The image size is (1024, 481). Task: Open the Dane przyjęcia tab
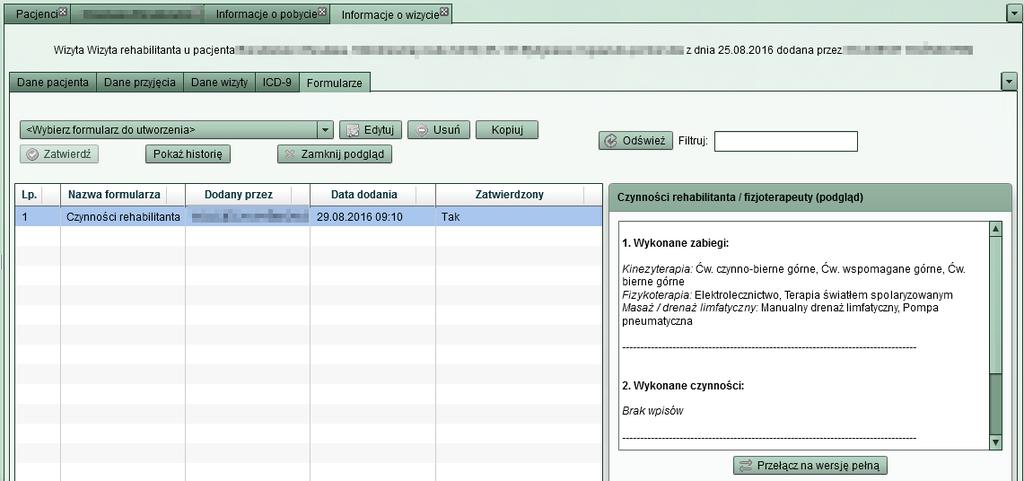140,83
